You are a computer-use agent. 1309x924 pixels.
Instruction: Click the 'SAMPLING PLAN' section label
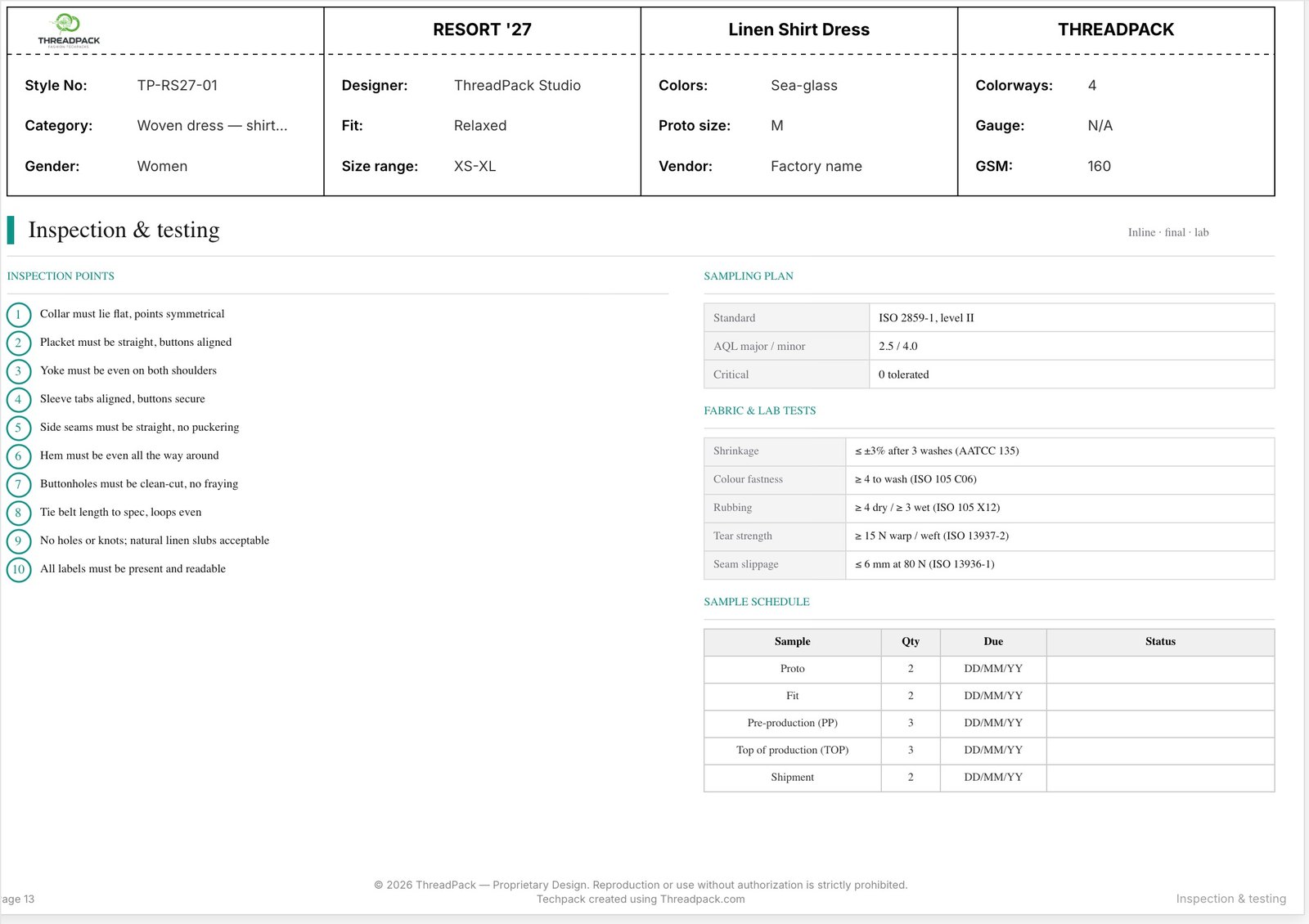(749, 276)
